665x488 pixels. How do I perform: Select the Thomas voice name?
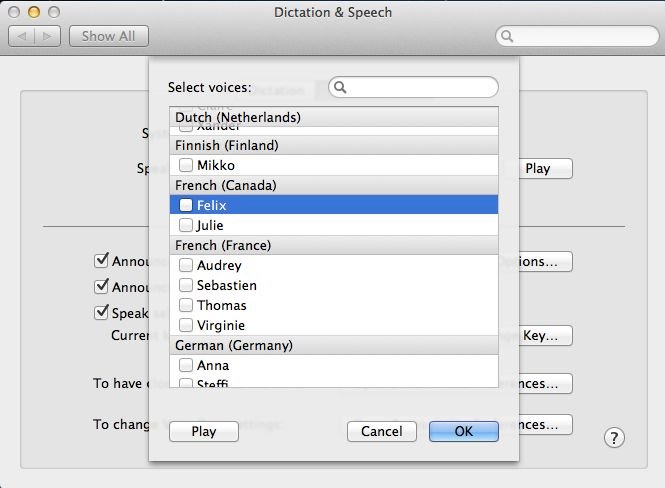coord(222,305)
